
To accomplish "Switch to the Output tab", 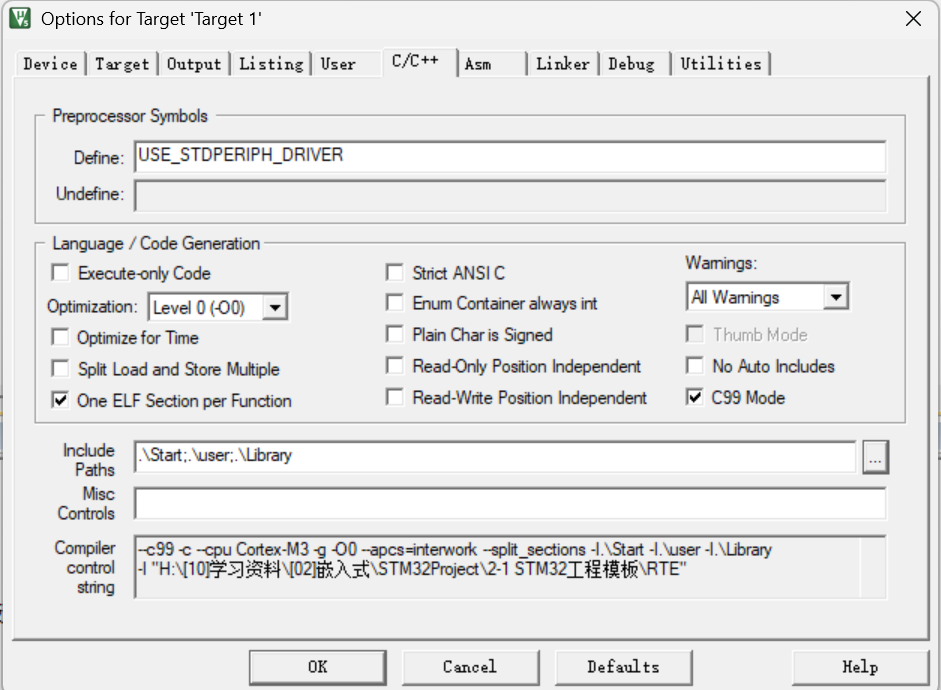I will (x=194, y=64).
